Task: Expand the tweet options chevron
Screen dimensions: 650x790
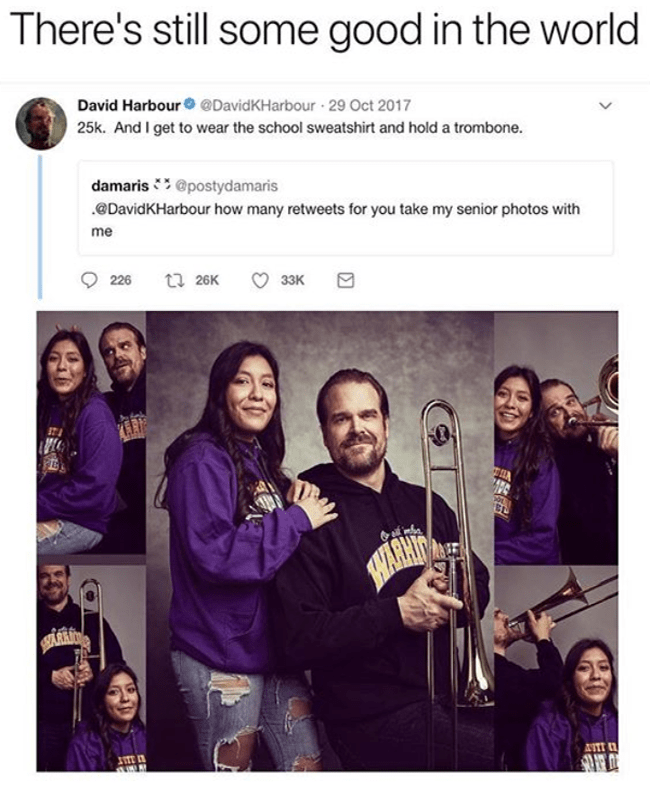Action: pyautogui.click(x=603, y=106)
